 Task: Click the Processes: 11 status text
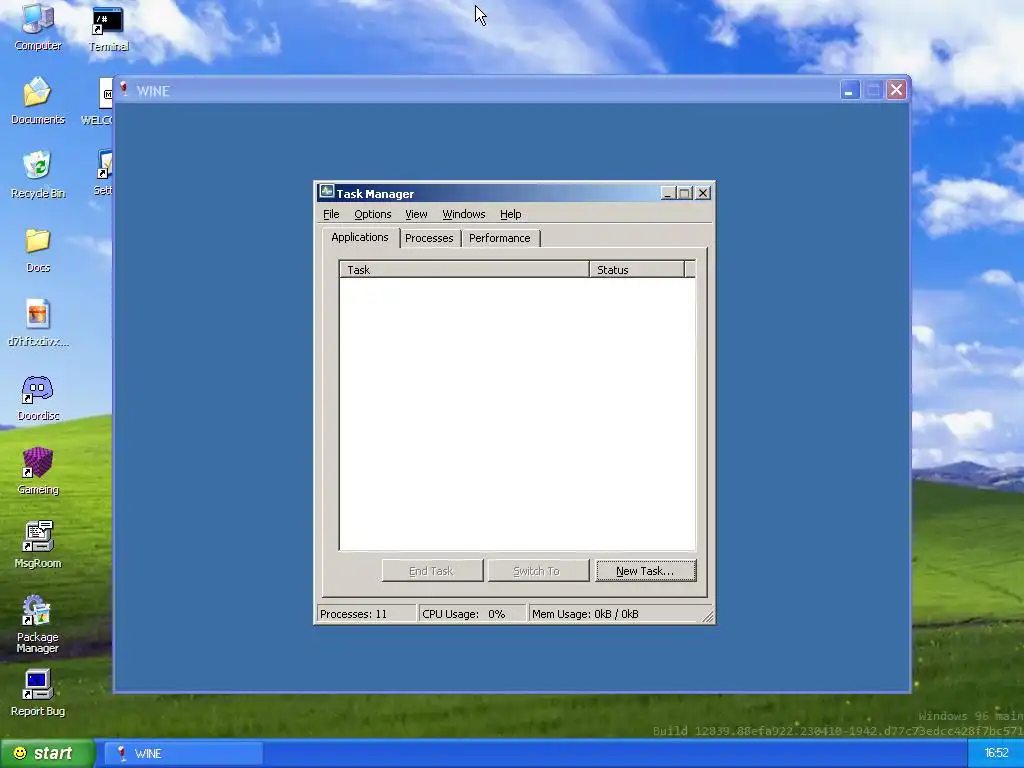pos(353,614)
